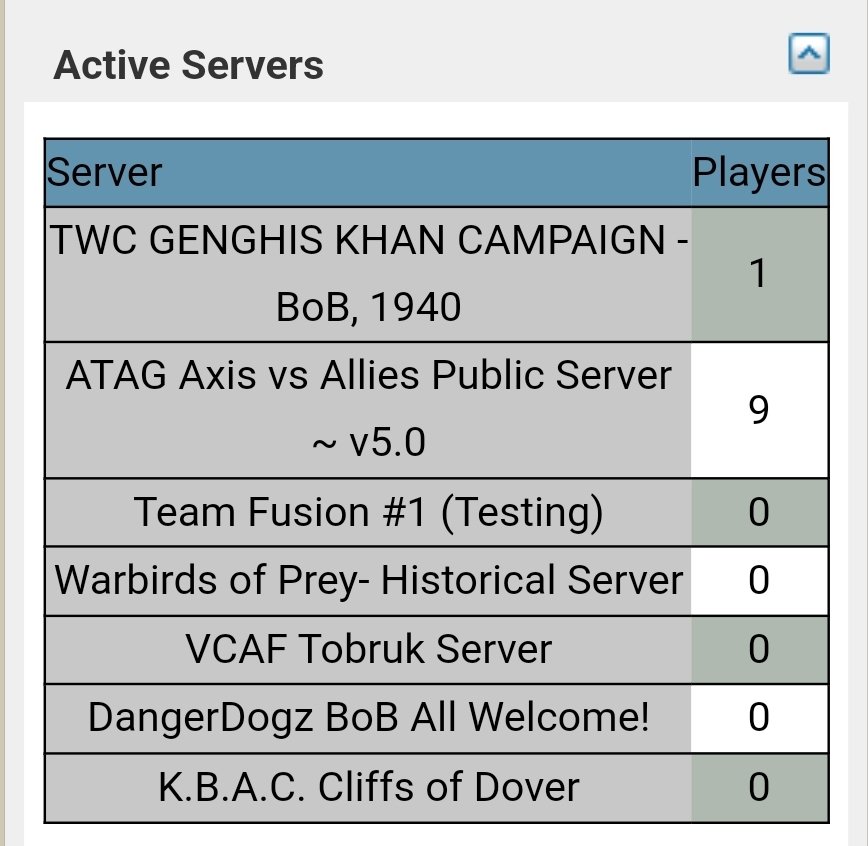Click the Active Servers panel title
The width and height of the screenshot is (868, 846).
[x=188, y=66]
